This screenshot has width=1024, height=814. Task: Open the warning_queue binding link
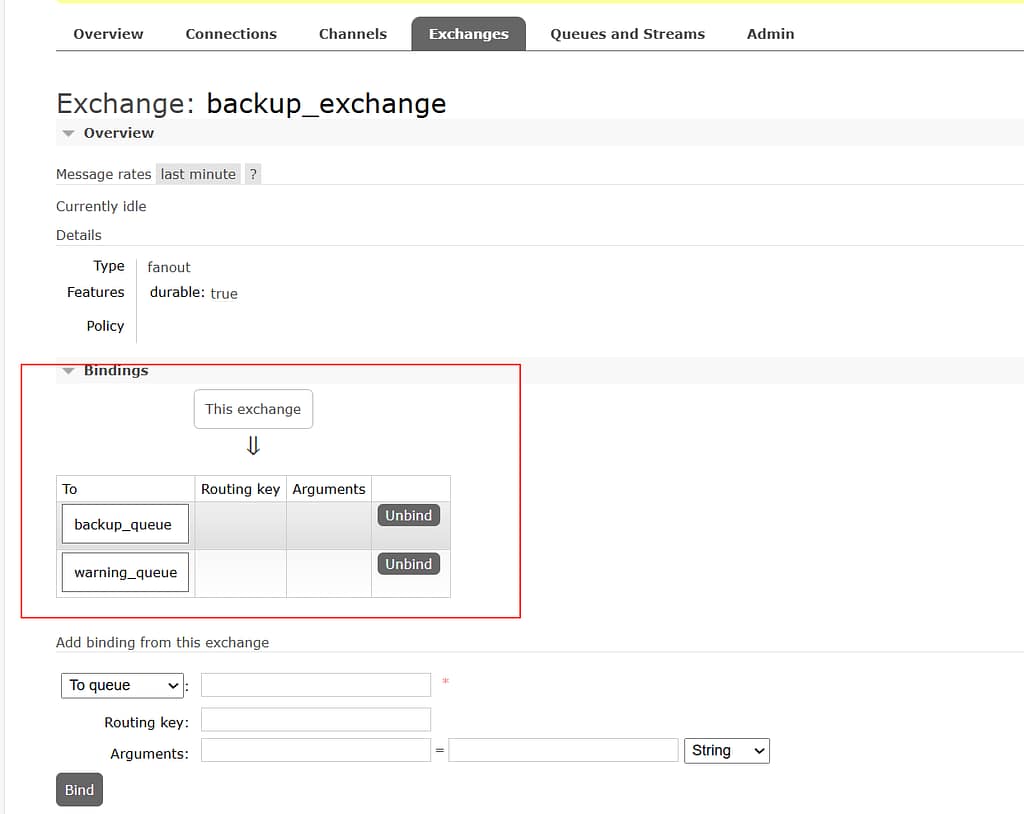coord(125,573)
